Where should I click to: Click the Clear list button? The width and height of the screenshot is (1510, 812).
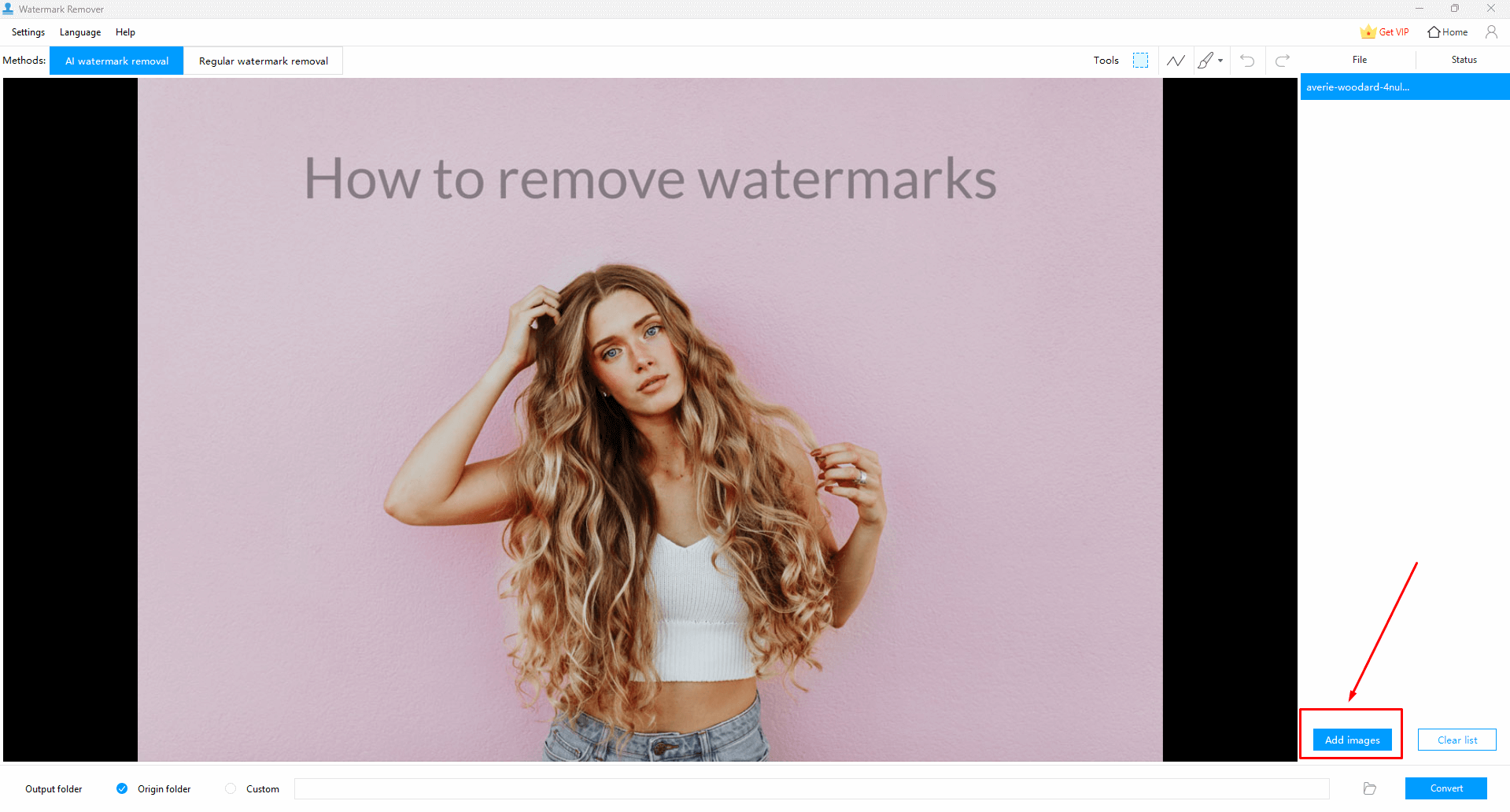(x=1457, y=740)
